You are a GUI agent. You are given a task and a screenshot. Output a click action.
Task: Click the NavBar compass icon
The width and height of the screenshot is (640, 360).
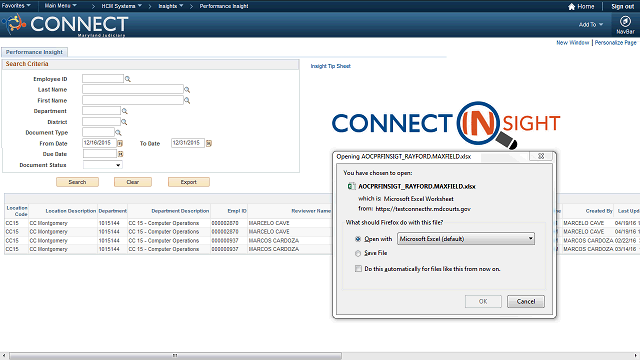(625, 21)
